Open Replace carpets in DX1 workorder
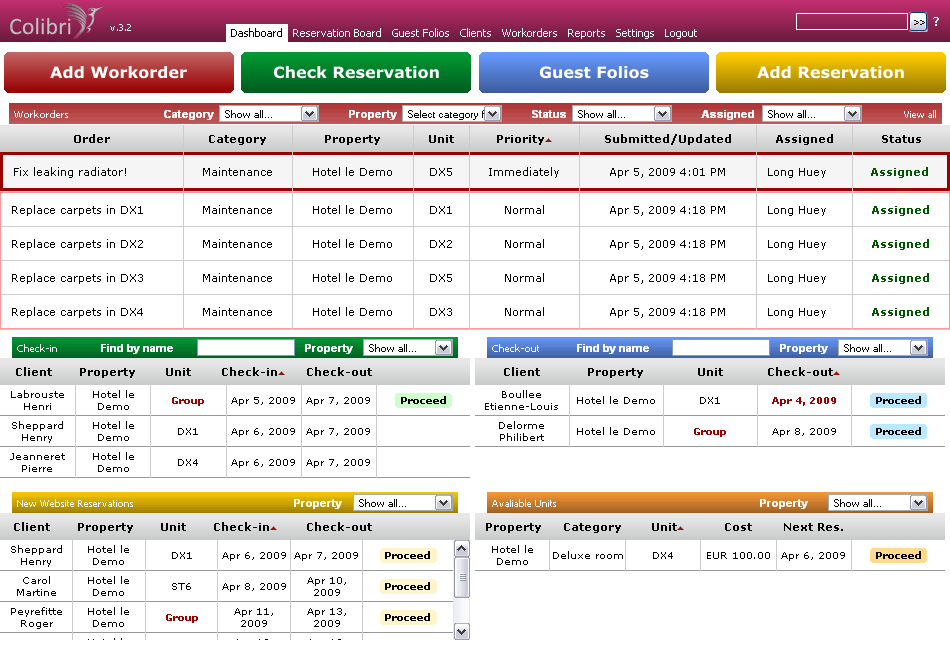The image size is (950, 656). pos(77,210)
